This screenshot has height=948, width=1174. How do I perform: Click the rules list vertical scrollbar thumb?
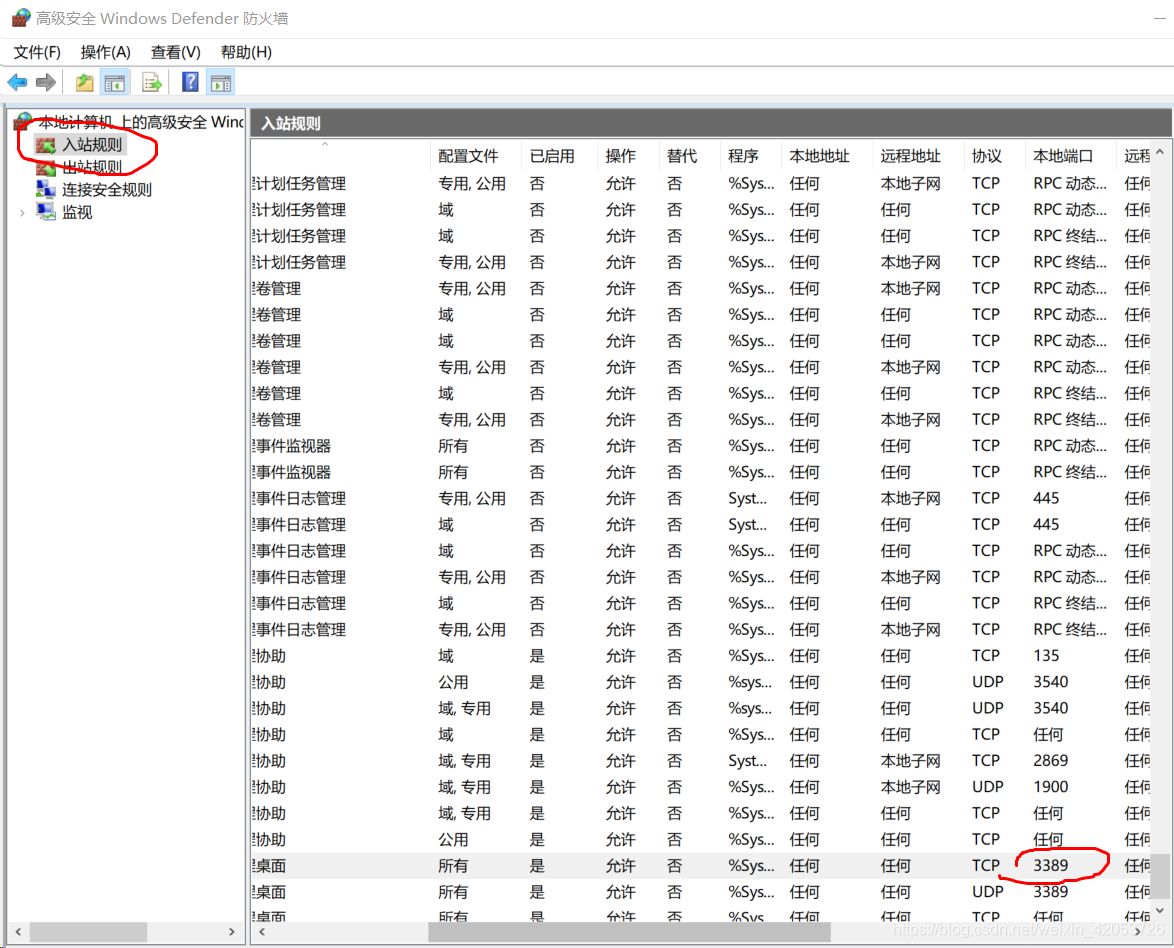[1160, 876]
